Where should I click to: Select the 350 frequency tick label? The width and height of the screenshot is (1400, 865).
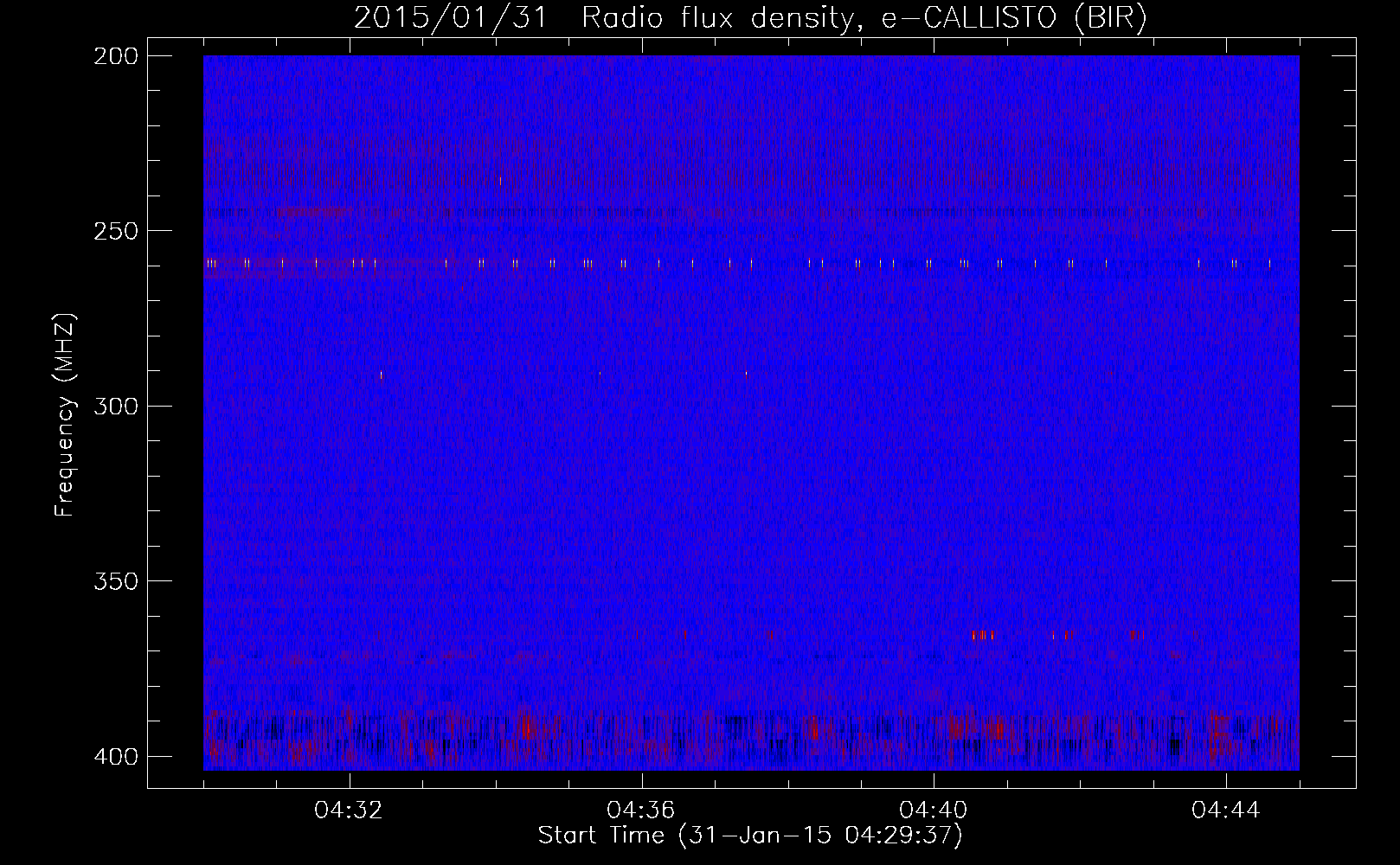(x=115, y=581)
